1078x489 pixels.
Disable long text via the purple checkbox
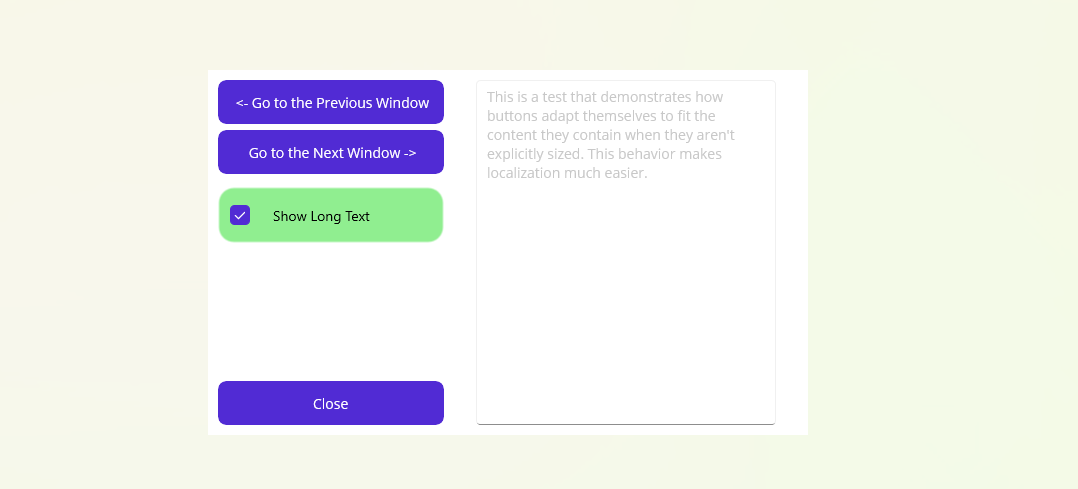pos(240,215)
